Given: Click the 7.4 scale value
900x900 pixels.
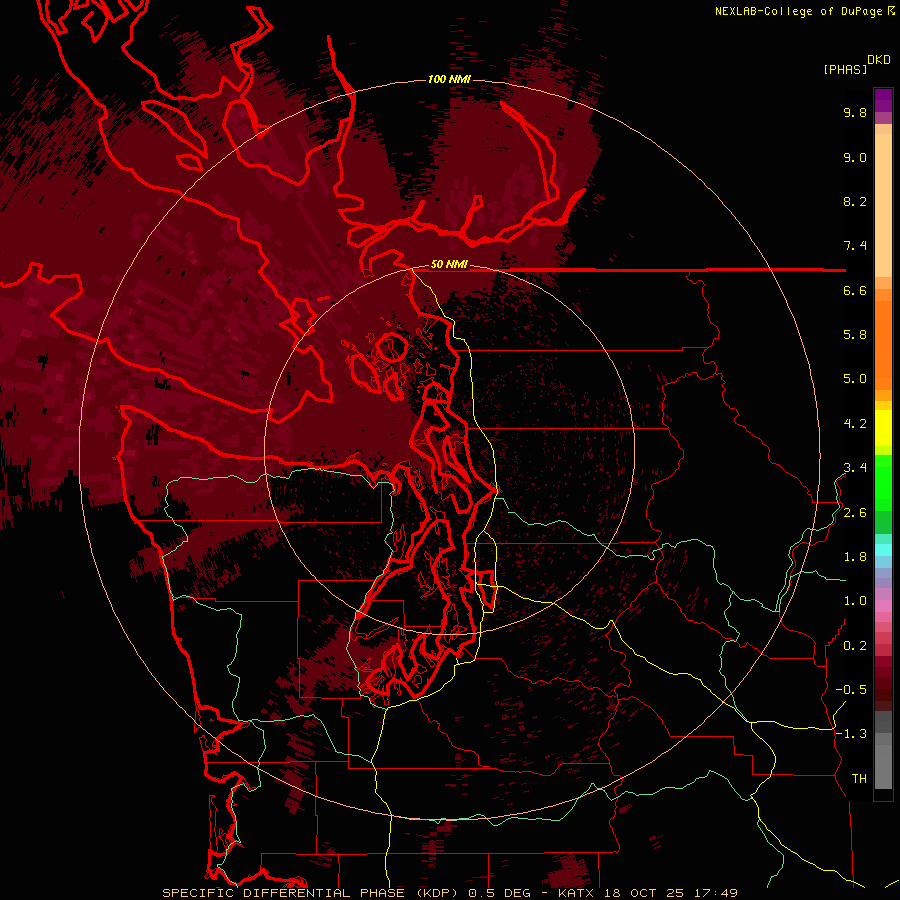Looking at the screenshot, I should pyautogui.click(x=855, y=246).
